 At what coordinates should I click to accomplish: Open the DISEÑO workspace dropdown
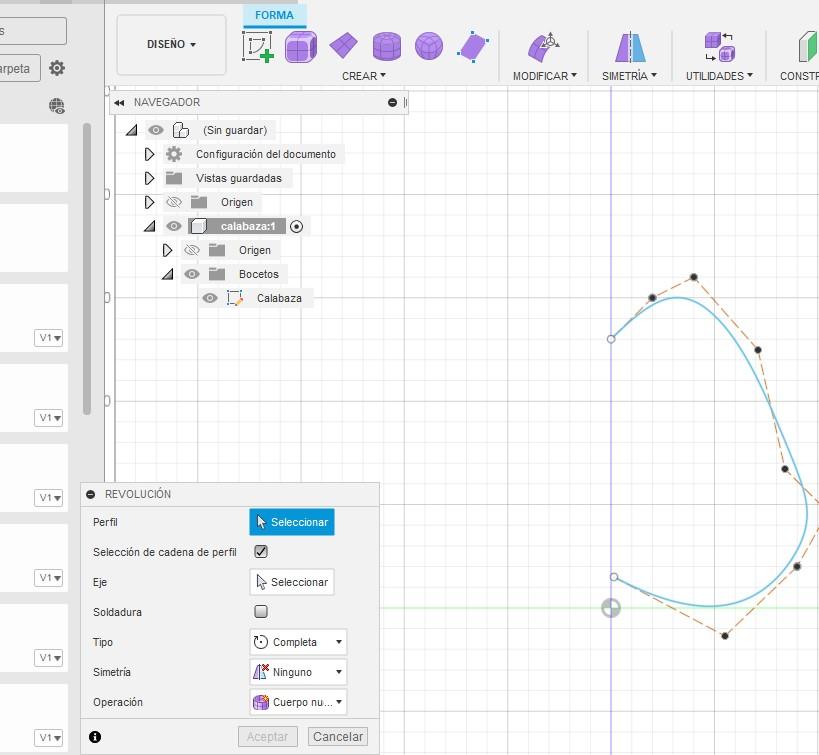(171, 44)
